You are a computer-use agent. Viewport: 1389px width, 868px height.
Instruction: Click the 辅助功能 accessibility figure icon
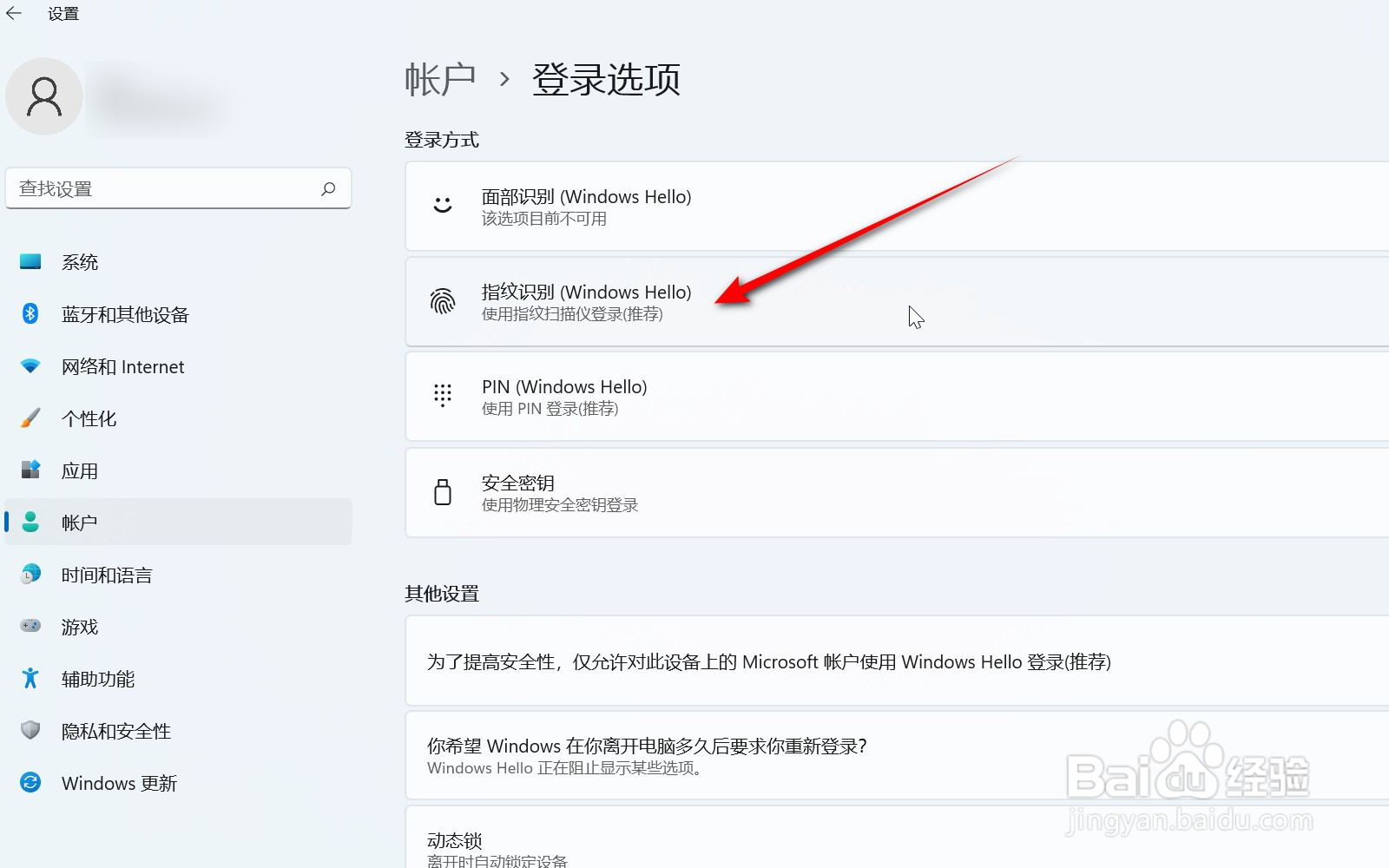[x=30, y=678]
